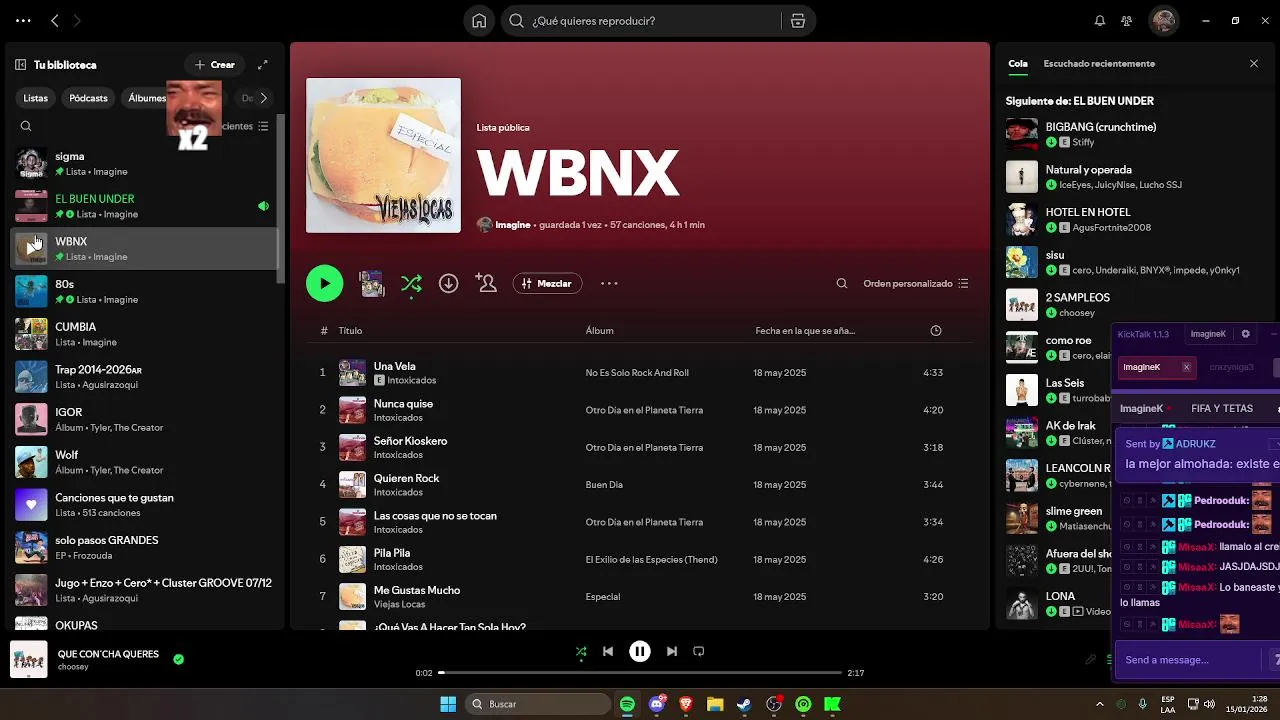Click the Mezclar button
The width and height of the screenshot is (1280, 720).
(547, 284)
